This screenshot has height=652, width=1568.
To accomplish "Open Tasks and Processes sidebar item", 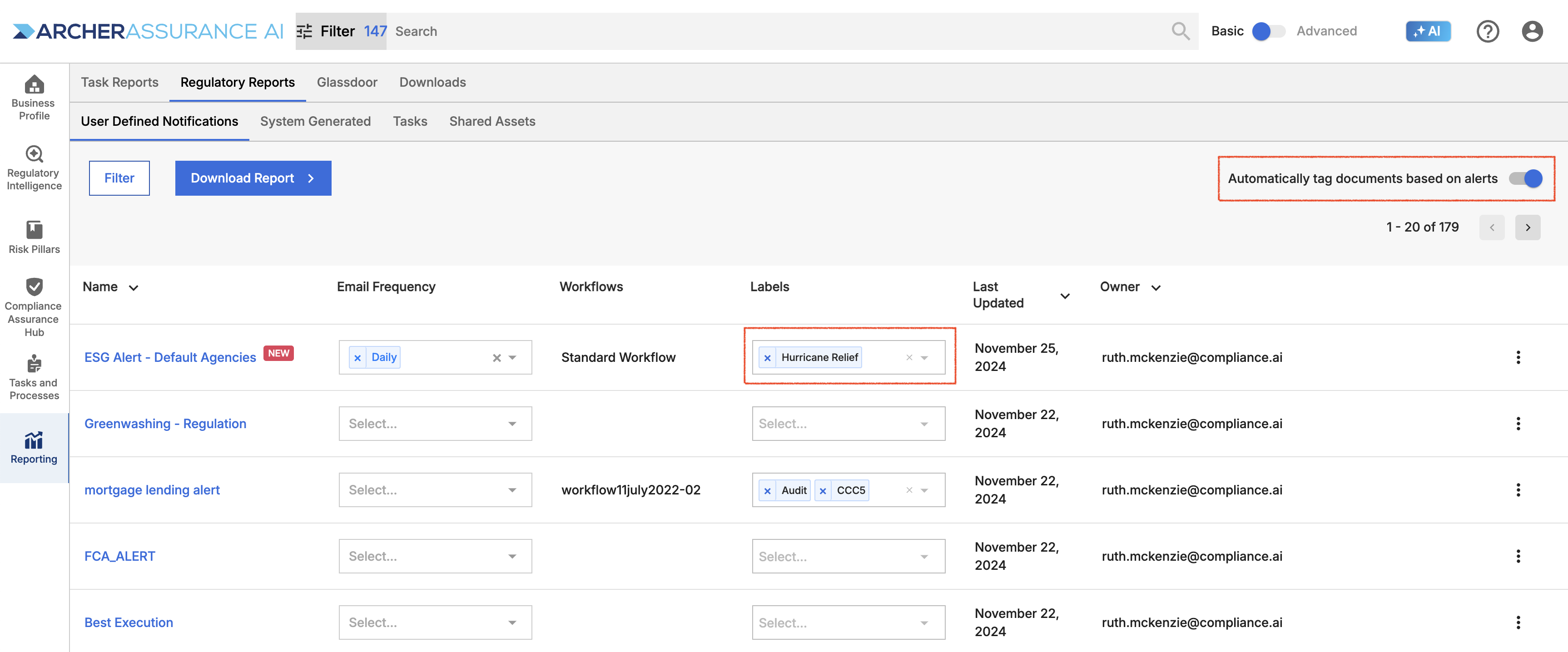I will coord(34,377).
